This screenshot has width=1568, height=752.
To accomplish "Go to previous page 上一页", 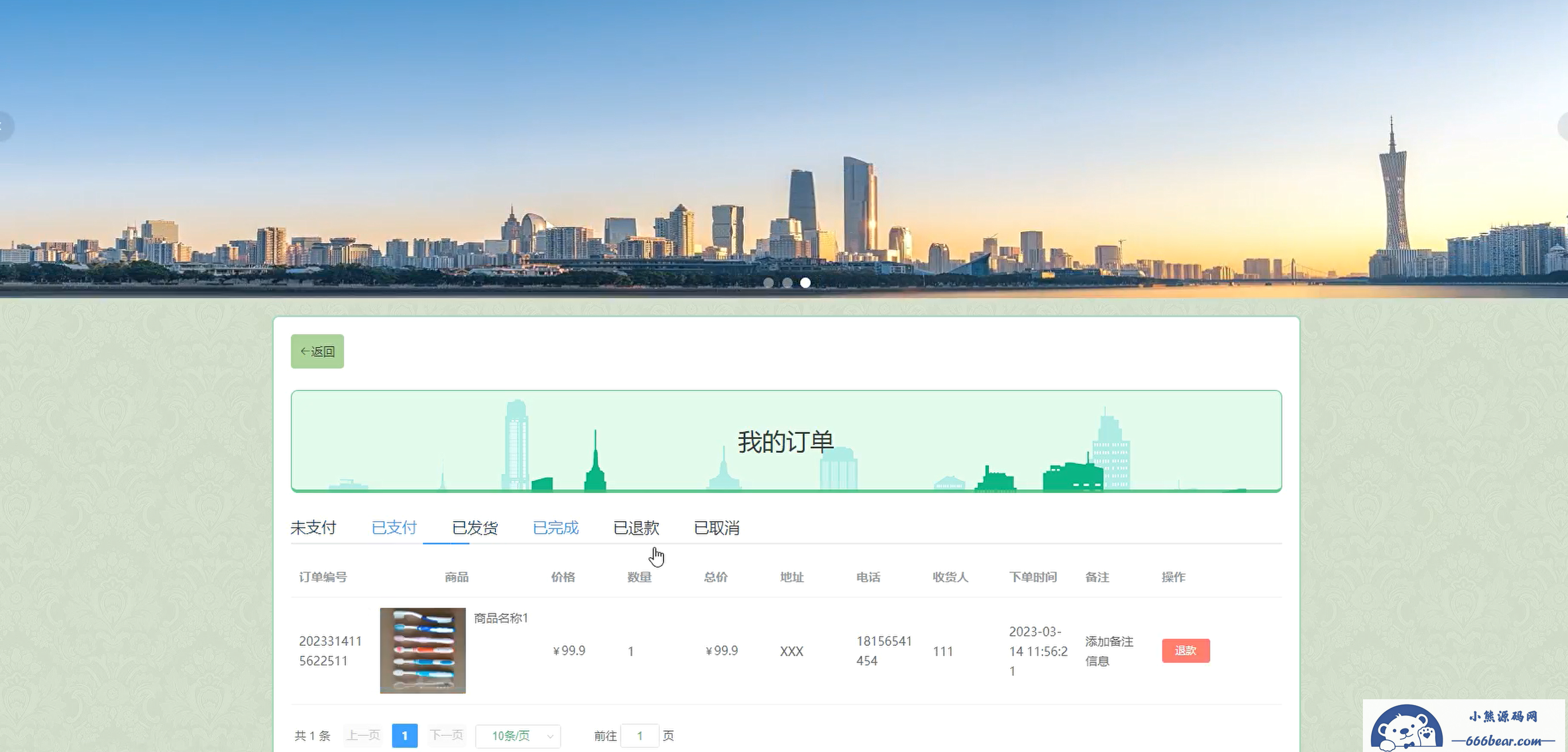I will 363,735.
